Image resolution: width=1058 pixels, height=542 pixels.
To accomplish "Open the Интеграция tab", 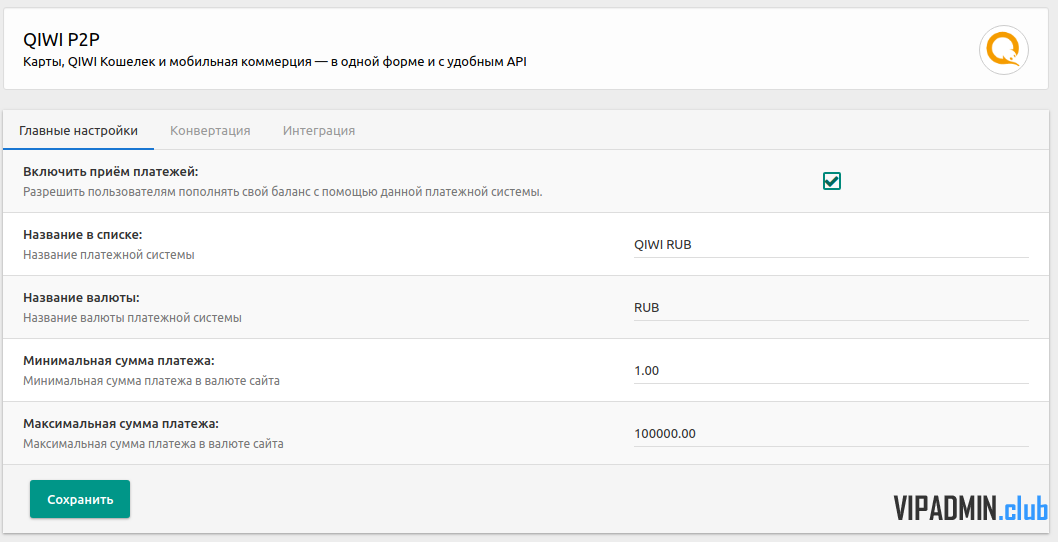I will (318, 130).
